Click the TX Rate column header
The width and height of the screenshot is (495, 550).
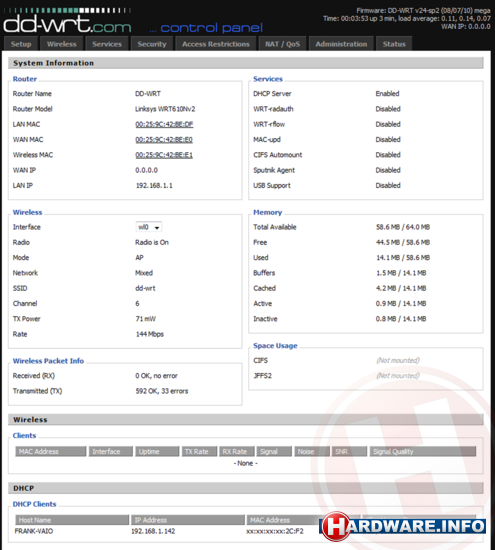tap(199, 451)
